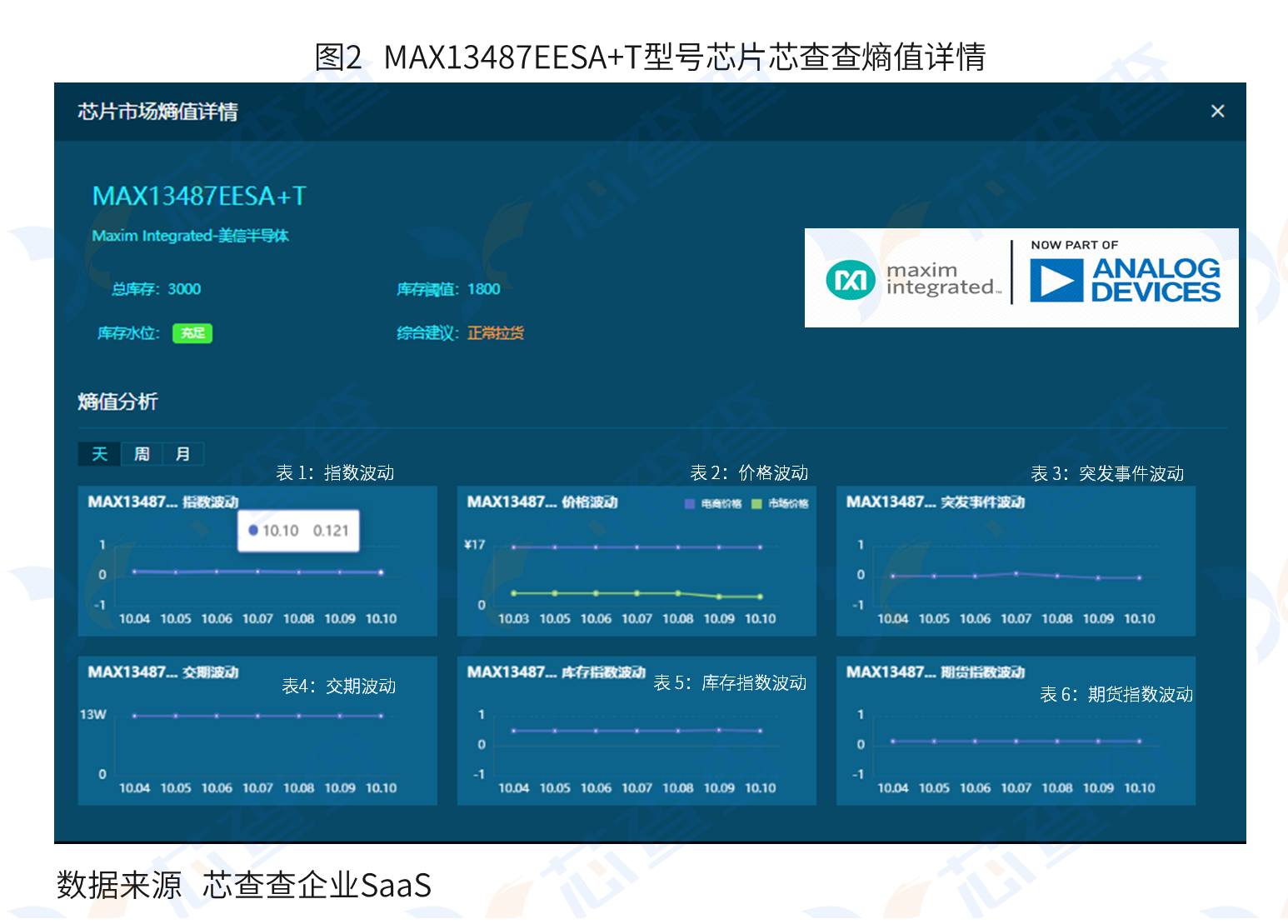Click the ¥17 axis label in price chart
Image resolution: width=1288 pixels, height=924 pixels.
(475, 545)
